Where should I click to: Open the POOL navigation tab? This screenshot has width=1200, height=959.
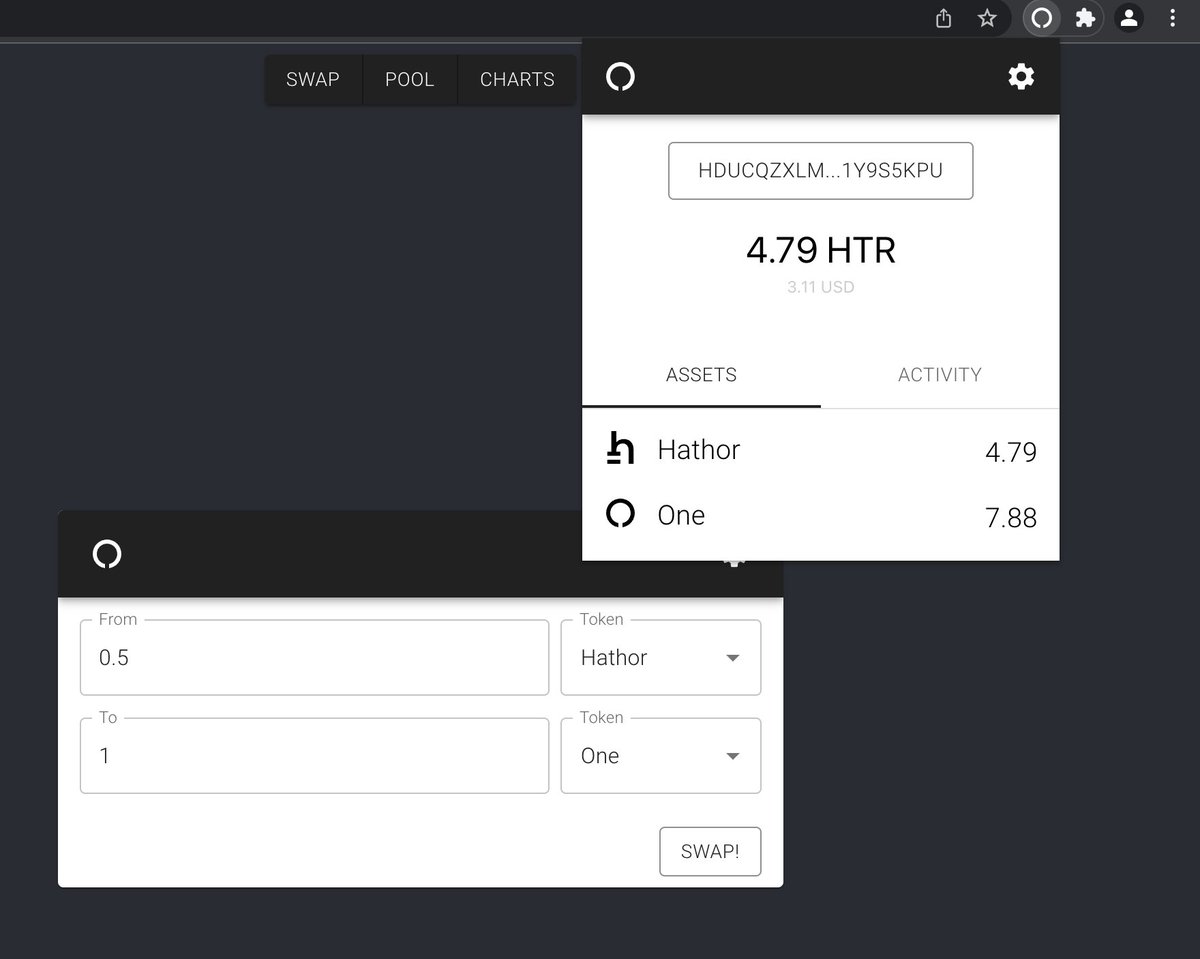pyautogui.click(x=410, y=80)
